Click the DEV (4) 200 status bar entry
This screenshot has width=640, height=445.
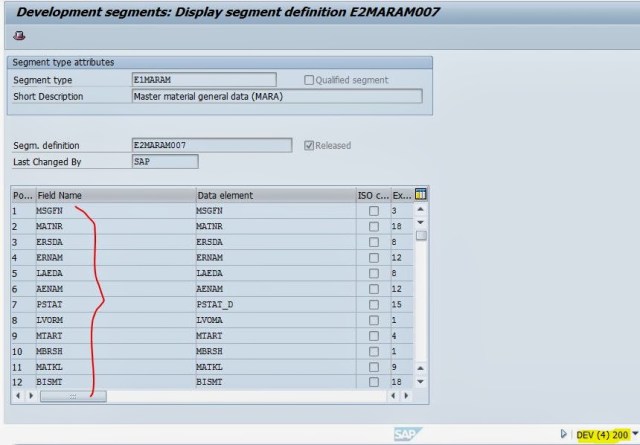[x=602, y=435]
